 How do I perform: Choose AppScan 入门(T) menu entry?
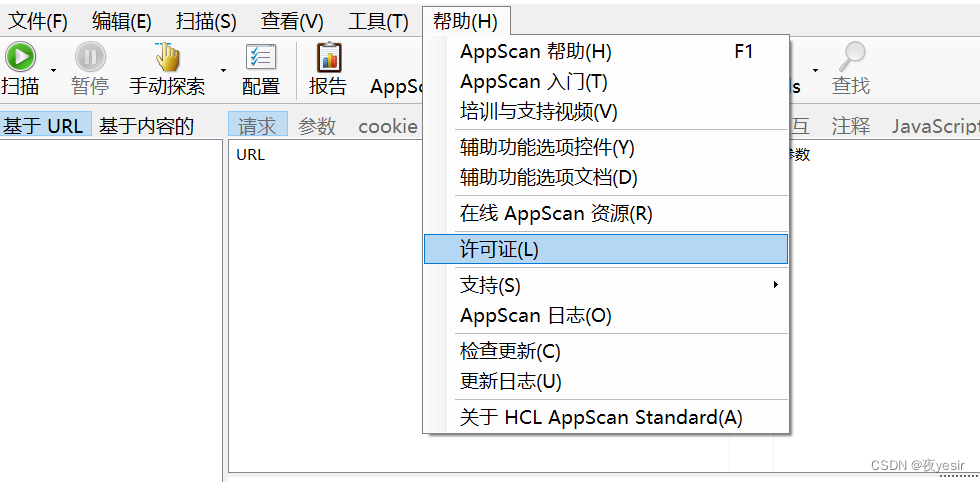pyautogui.click(x=606, y=82)
